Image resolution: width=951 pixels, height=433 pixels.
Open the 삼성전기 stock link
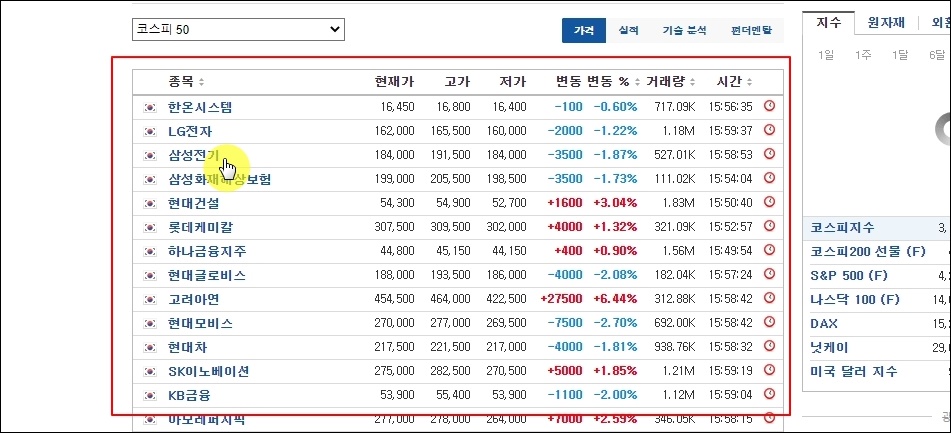[193, 155]
